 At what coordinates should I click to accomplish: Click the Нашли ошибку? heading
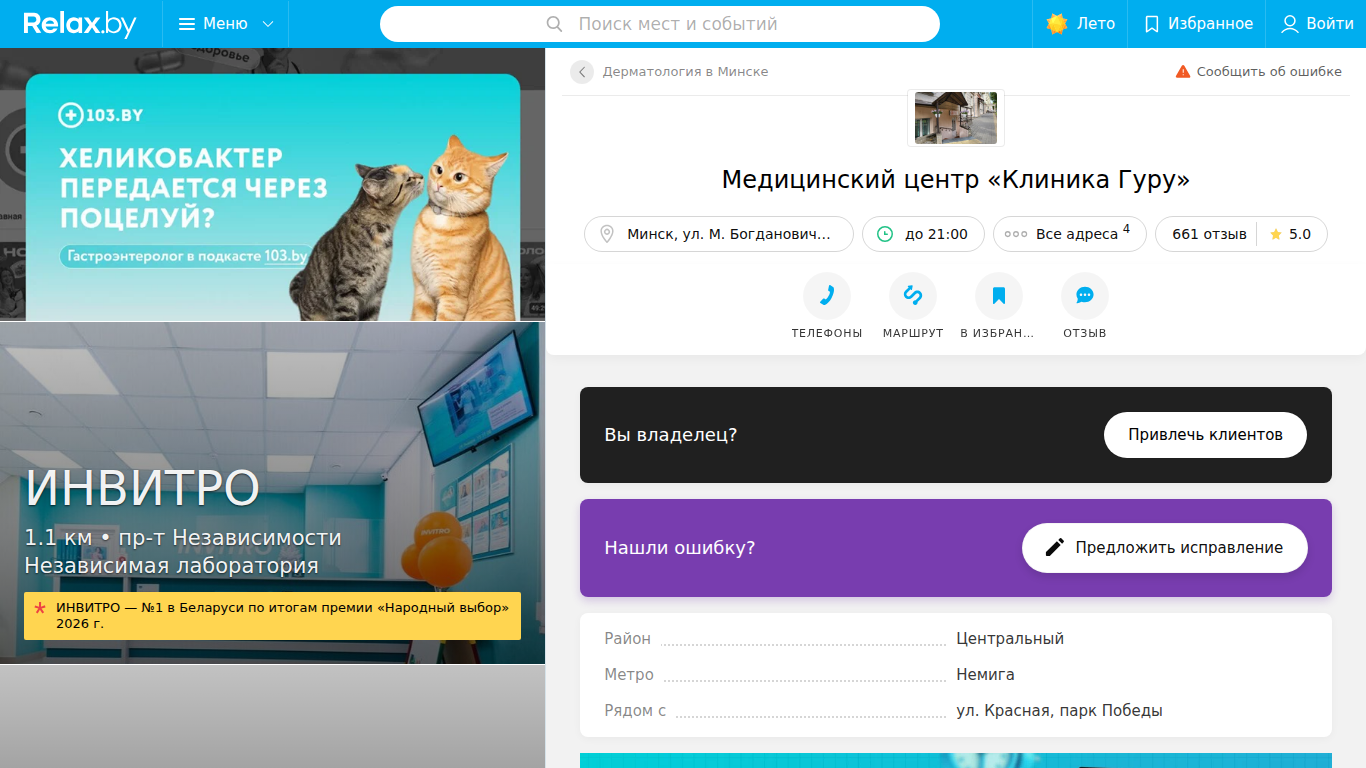click(680, 548)
